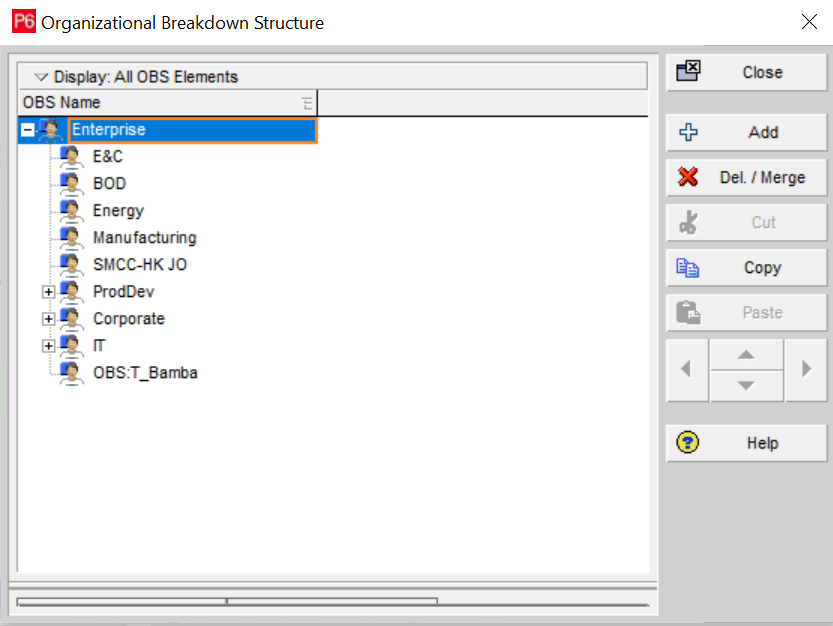Move element up with up arrow

tap(746, 355)
